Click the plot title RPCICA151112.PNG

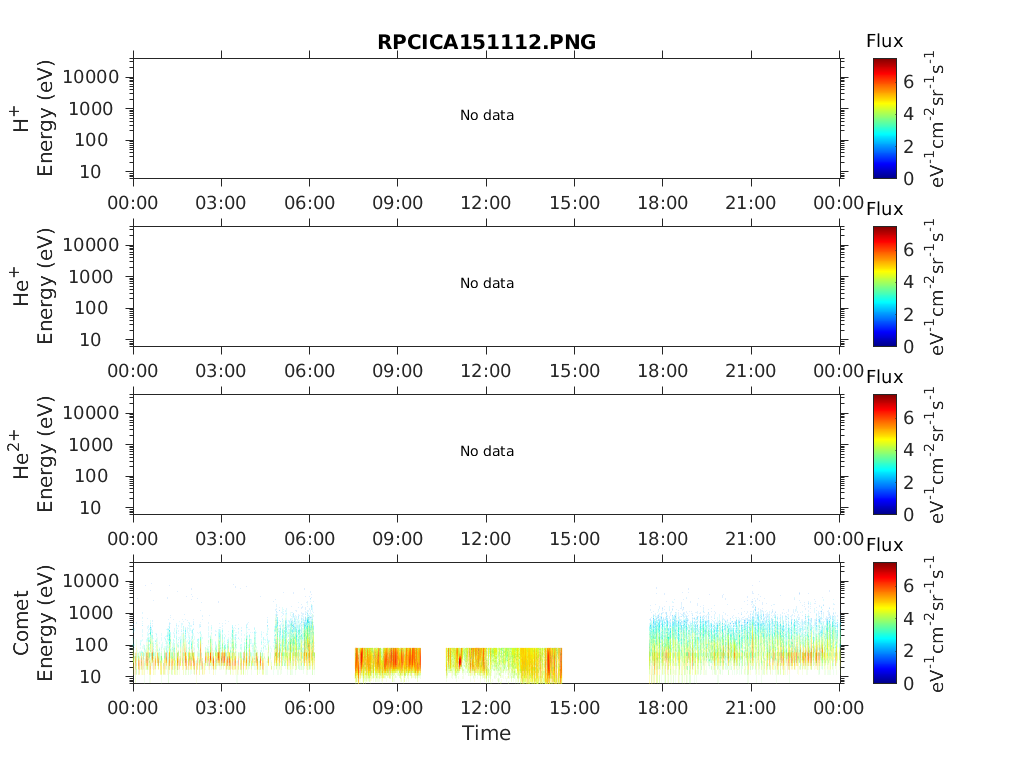coord(487,42)
